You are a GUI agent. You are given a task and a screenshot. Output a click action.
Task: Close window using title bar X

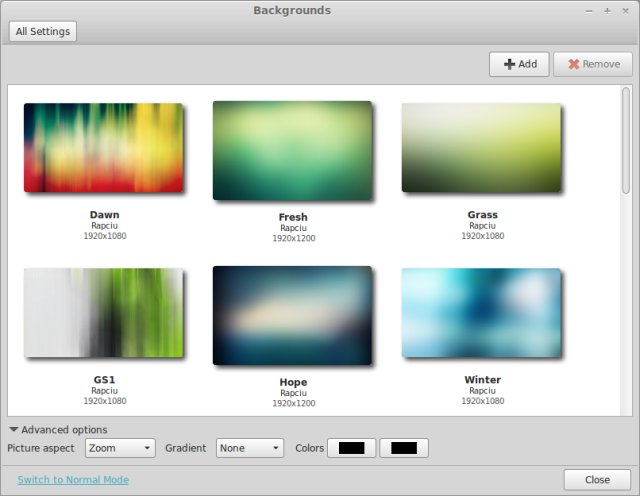point(625,11)
